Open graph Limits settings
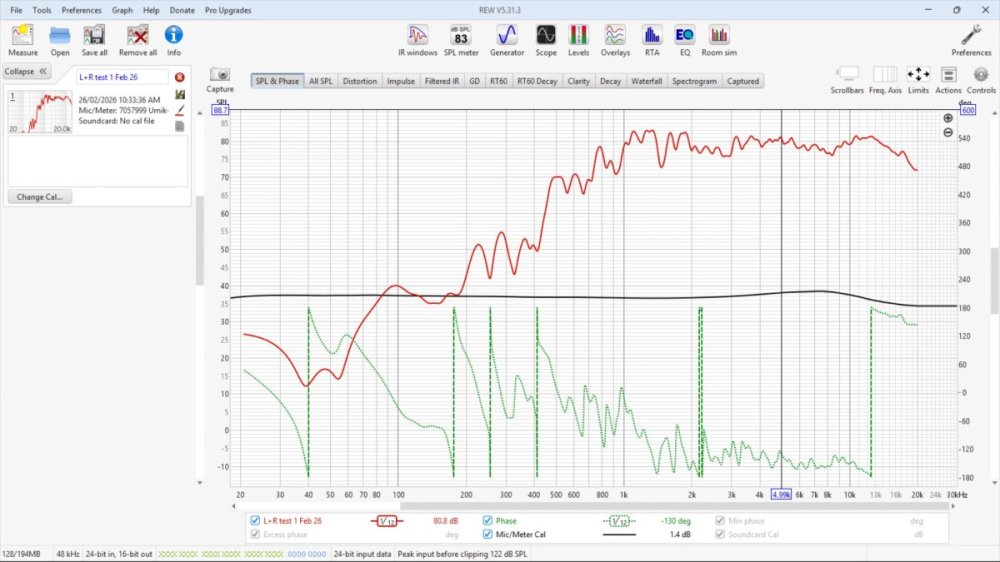 click(x=917, y=77)
